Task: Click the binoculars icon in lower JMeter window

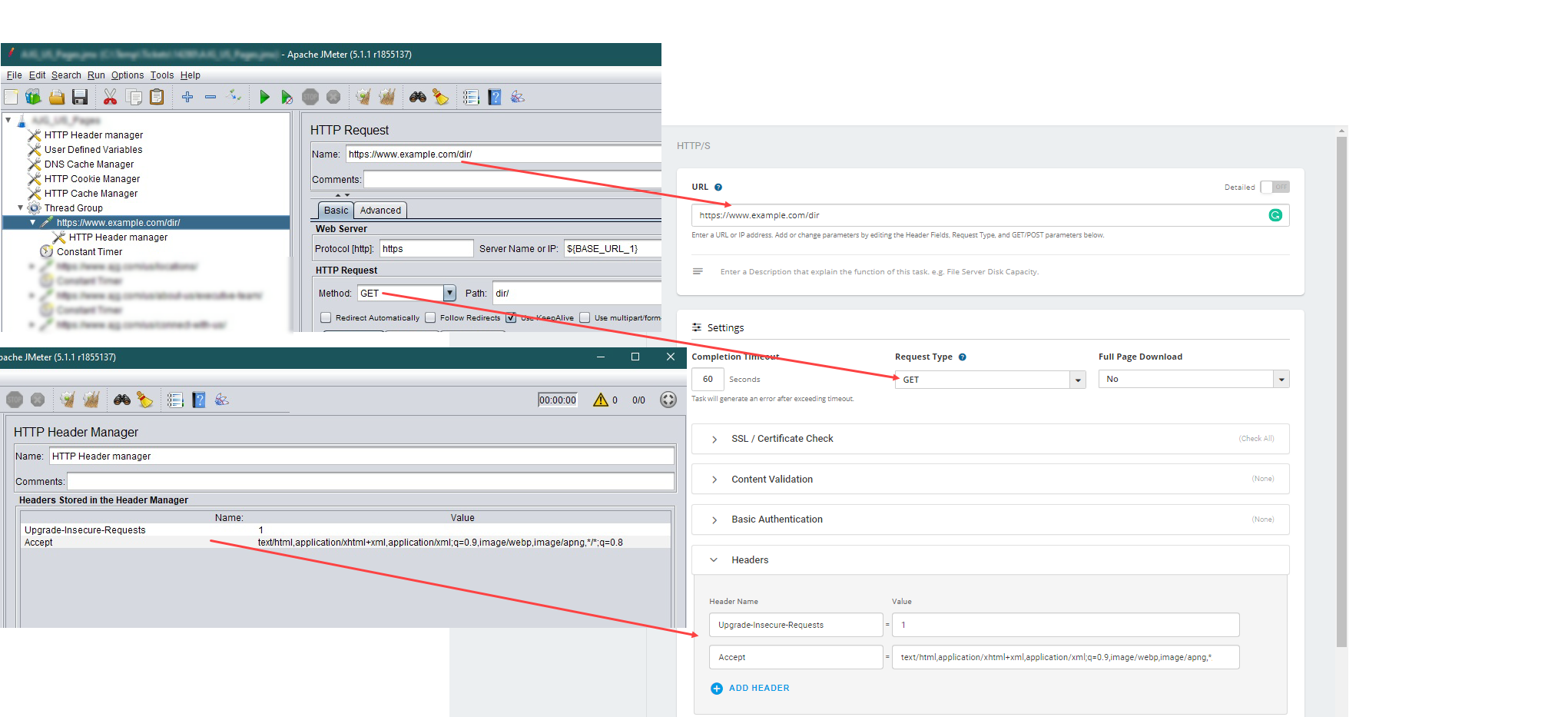Action: [x=122, y=400]
